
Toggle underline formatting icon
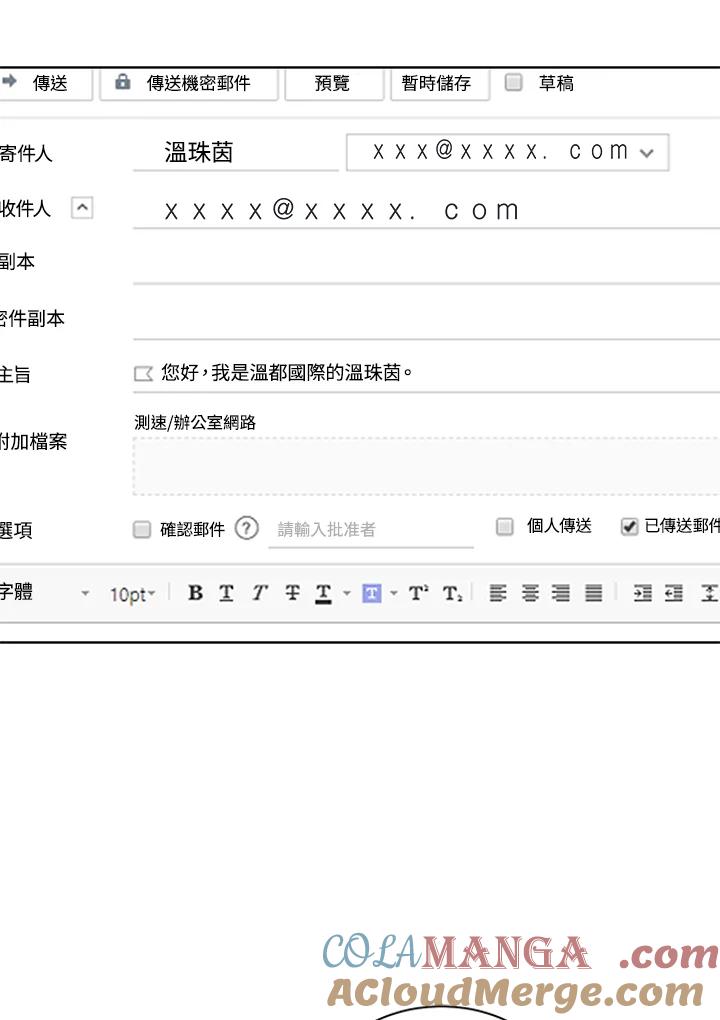point(226,593)
